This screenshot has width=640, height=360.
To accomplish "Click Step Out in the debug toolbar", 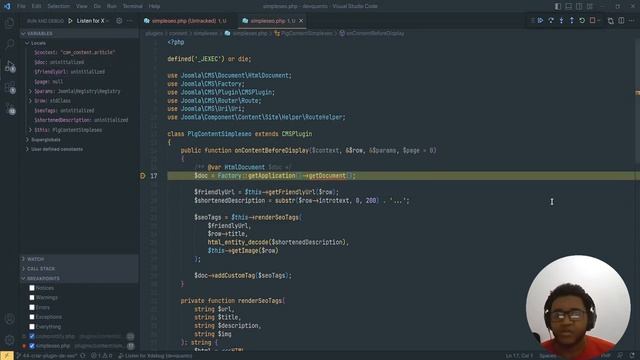I will click(571, 20).
